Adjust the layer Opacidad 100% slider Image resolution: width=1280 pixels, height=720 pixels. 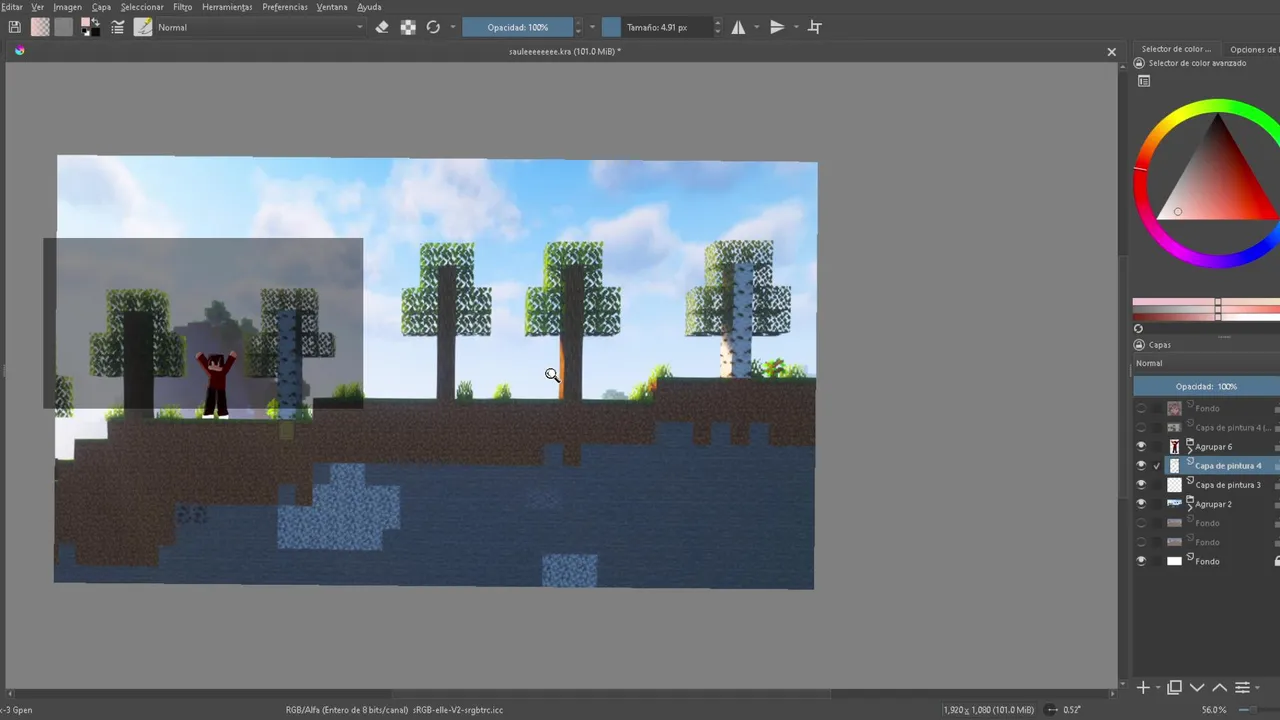pyautogui.click(x=1206, y=386)
